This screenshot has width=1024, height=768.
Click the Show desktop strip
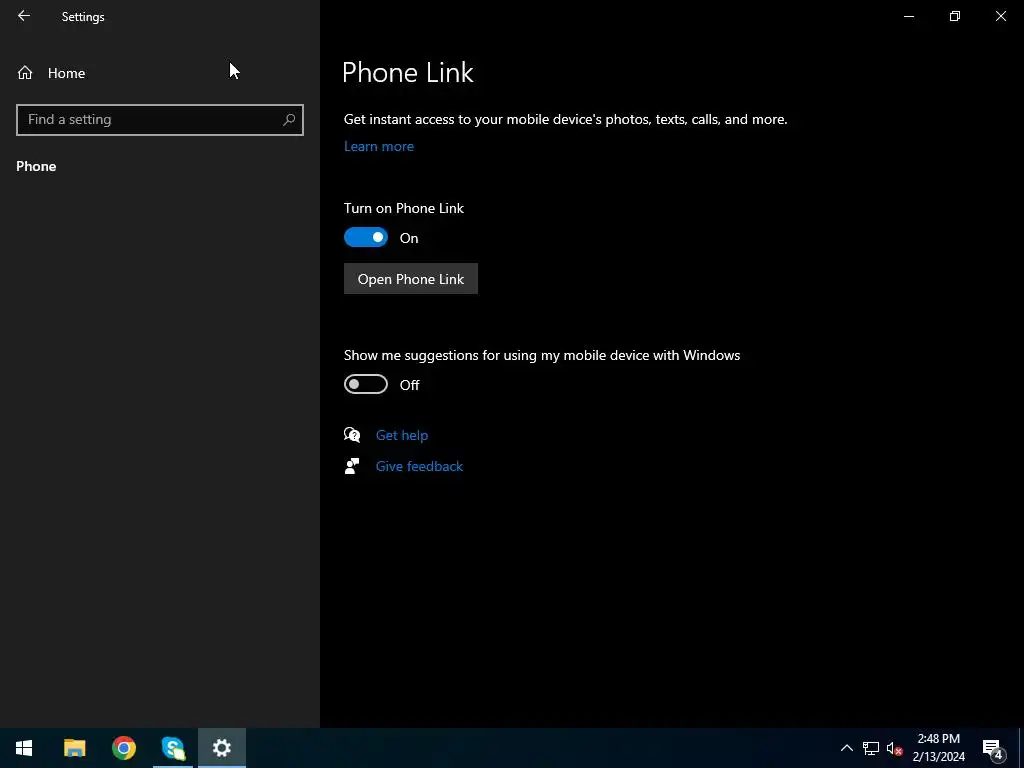(1021, 748)
